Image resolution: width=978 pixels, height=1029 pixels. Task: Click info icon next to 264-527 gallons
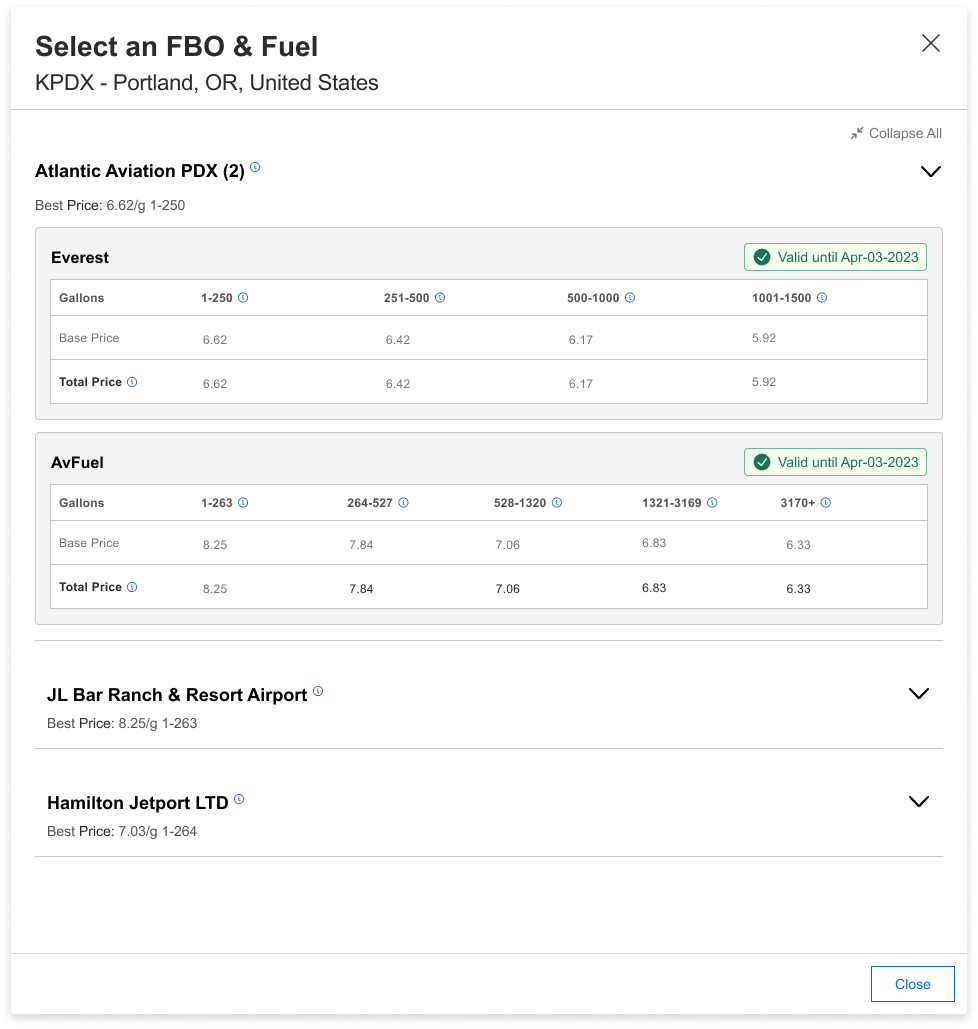pyautogui.click(x=404, y=503)
